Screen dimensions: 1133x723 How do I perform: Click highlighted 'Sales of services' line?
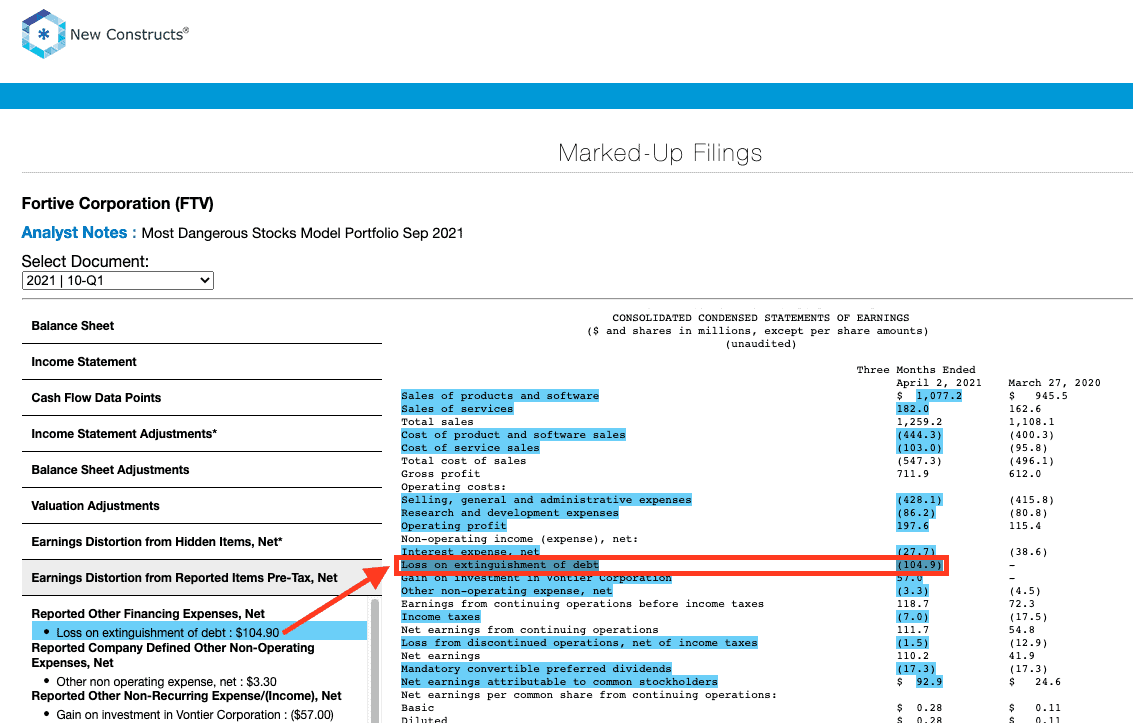(457, 409)
